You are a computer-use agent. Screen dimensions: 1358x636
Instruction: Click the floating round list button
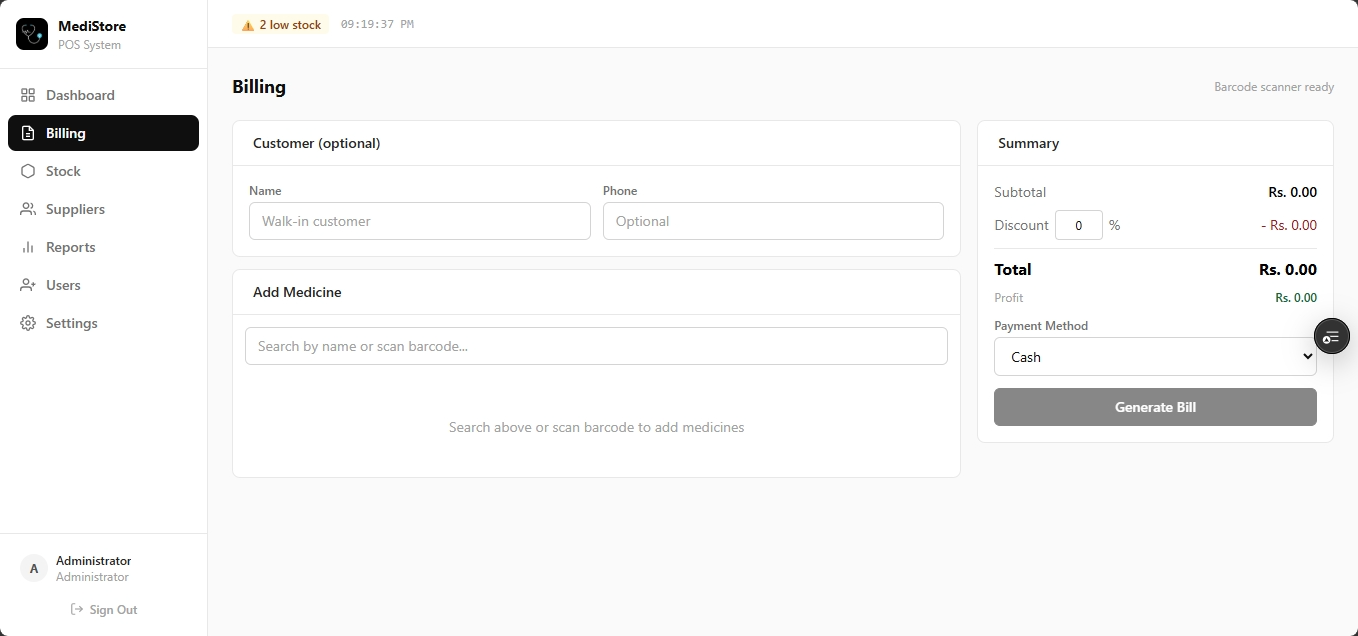(x=1331, y=337)
